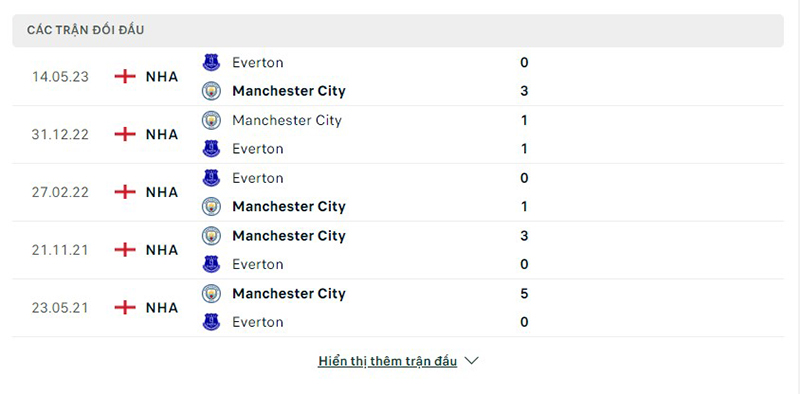Click Manchester City name in 23.05.21 match
The image size is (800, 394).
point(289,293)
